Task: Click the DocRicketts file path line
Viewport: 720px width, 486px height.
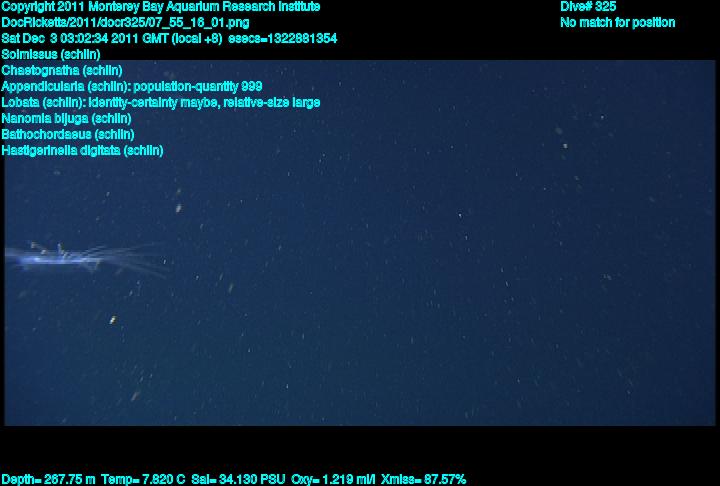Action: click(125, 23)
